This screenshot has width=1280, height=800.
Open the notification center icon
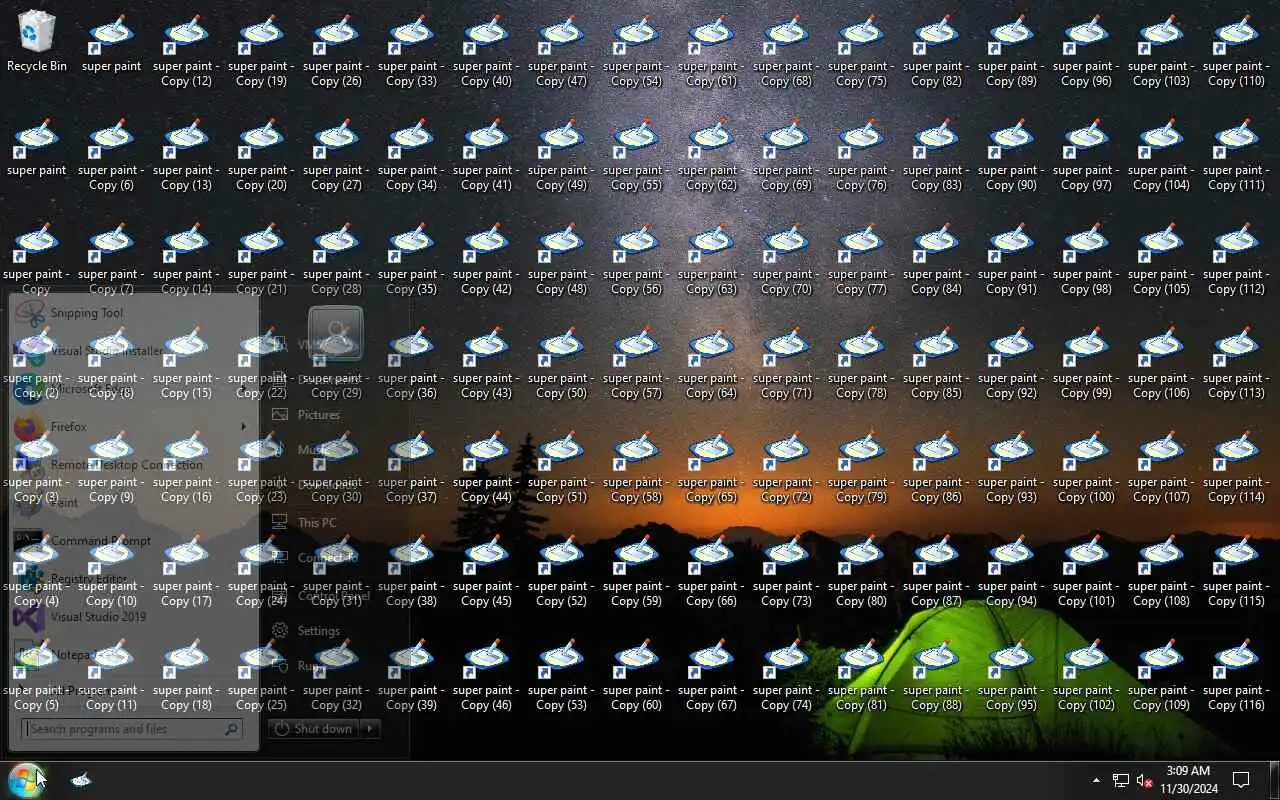point(1241,780)
